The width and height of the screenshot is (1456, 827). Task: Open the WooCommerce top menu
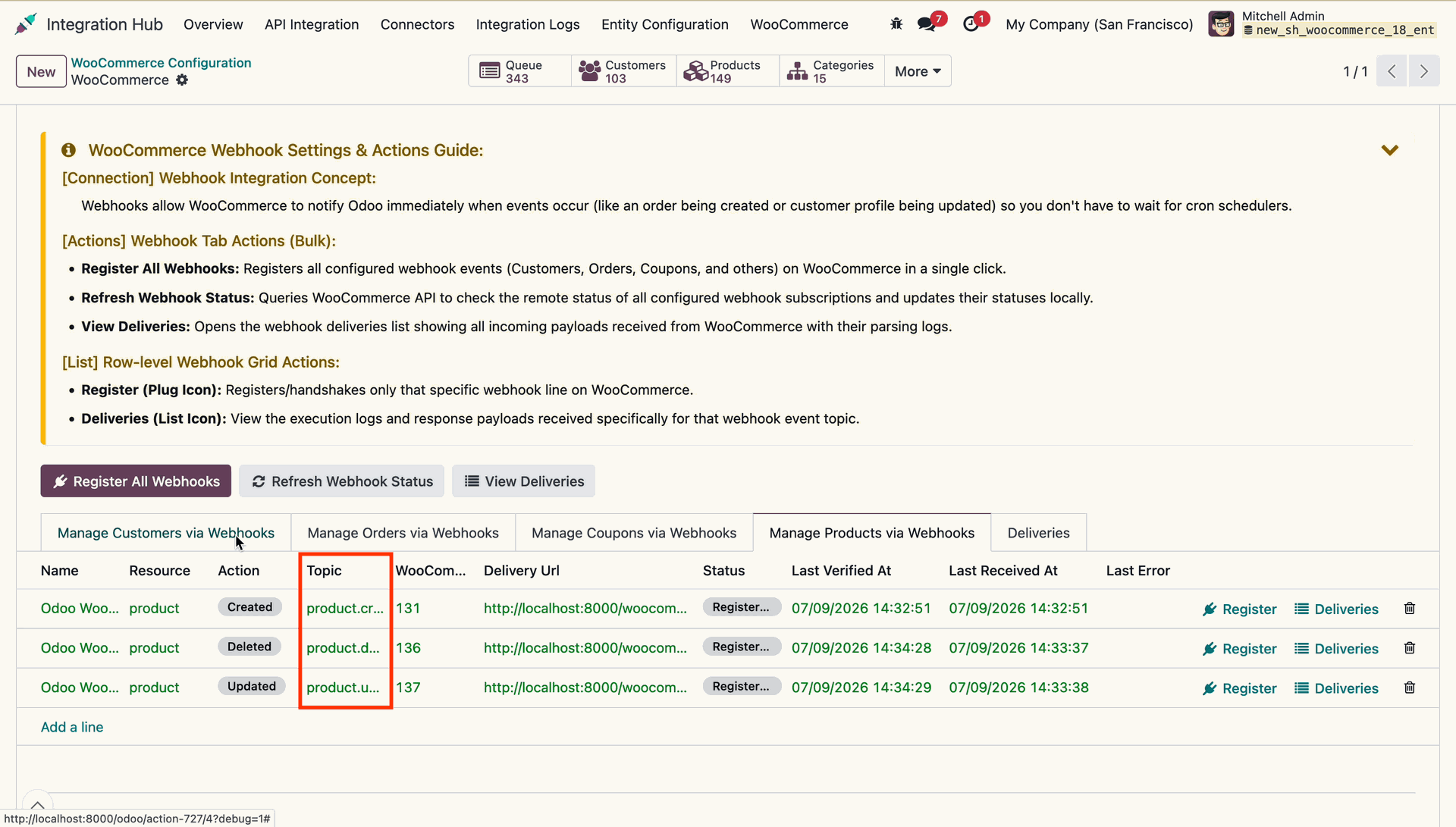coord(799,24)
